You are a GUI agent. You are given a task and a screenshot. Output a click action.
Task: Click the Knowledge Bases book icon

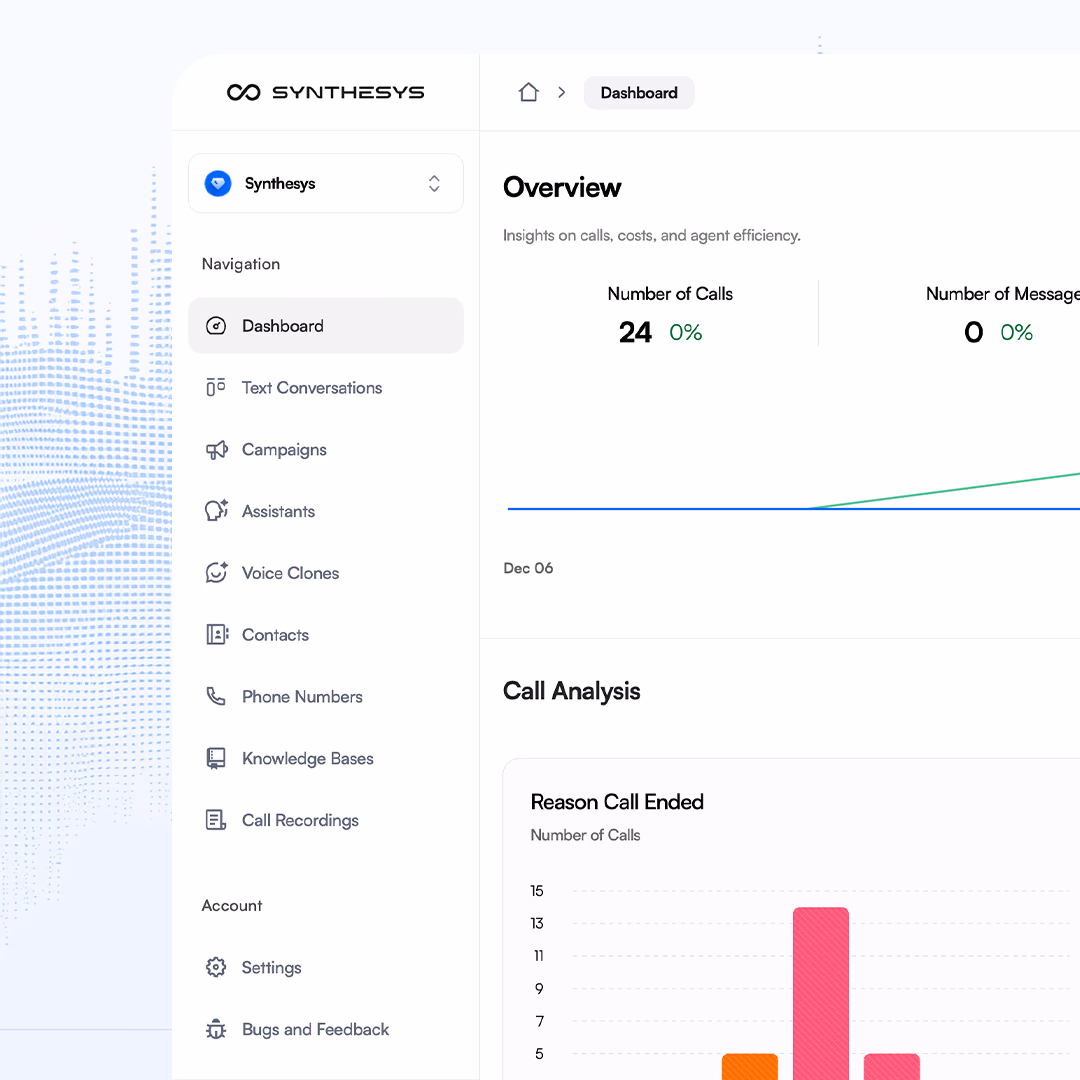pos(216,758)
